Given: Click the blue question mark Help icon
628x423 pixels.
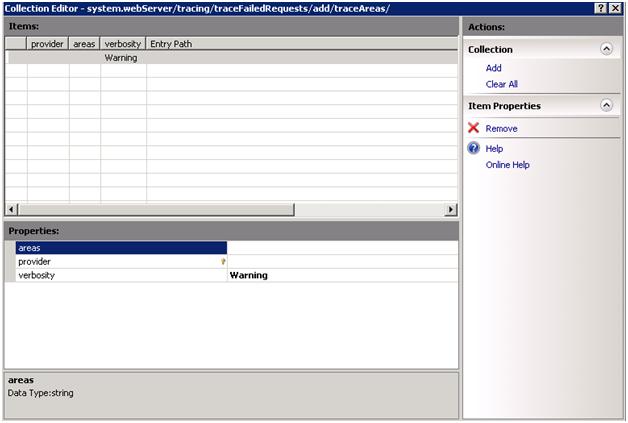Looking at the screenshot, I should pyautogui.click(x=473, y=148).
